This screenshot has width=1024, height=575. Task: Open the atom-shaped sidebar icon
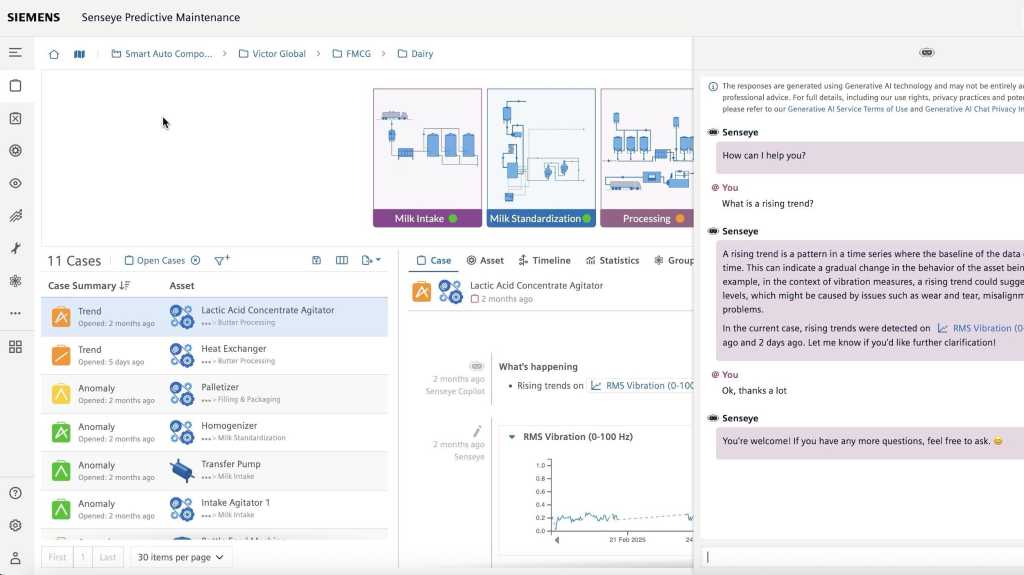15,281
